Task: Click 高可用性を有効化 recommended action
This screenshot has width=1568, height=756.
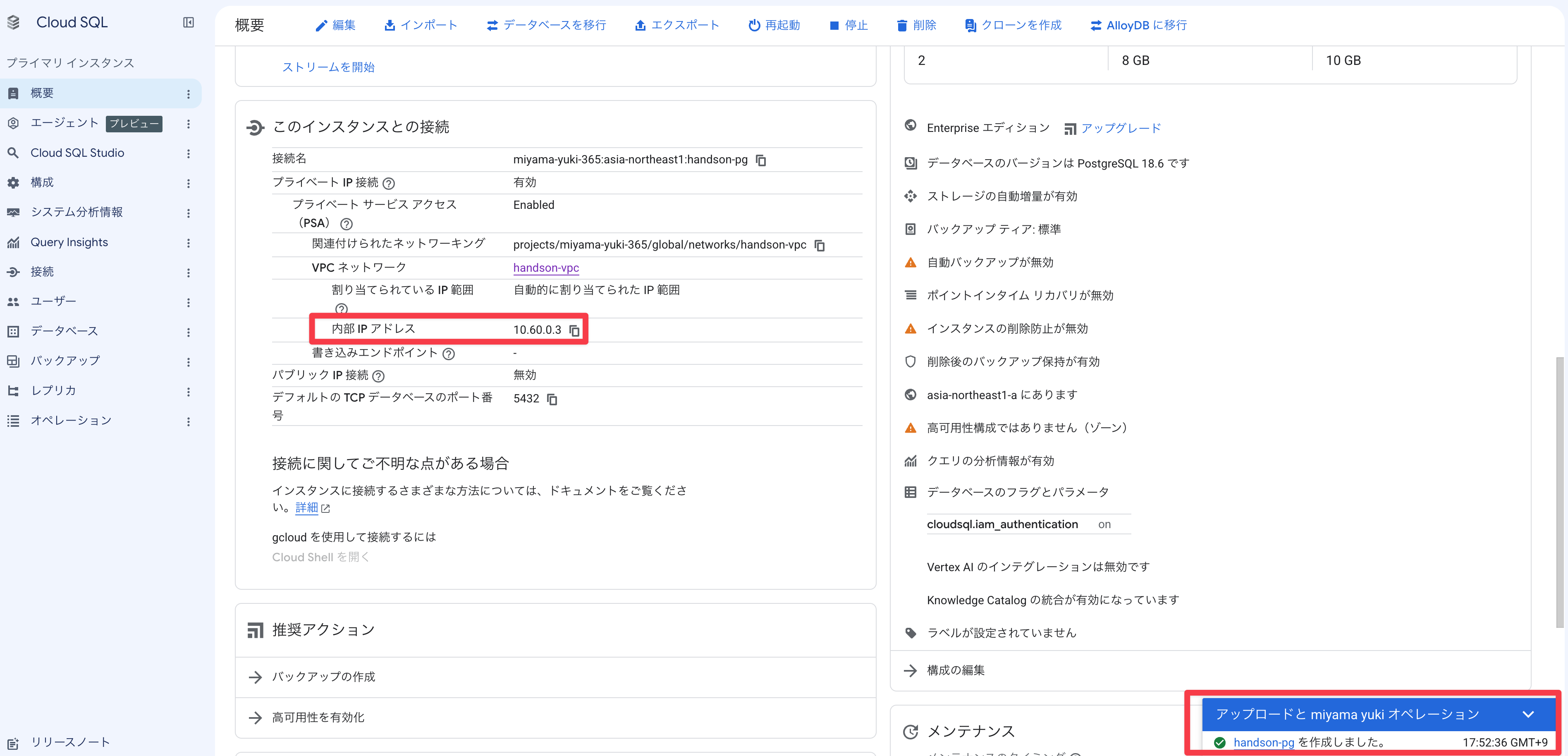Action: click(555, 718)
